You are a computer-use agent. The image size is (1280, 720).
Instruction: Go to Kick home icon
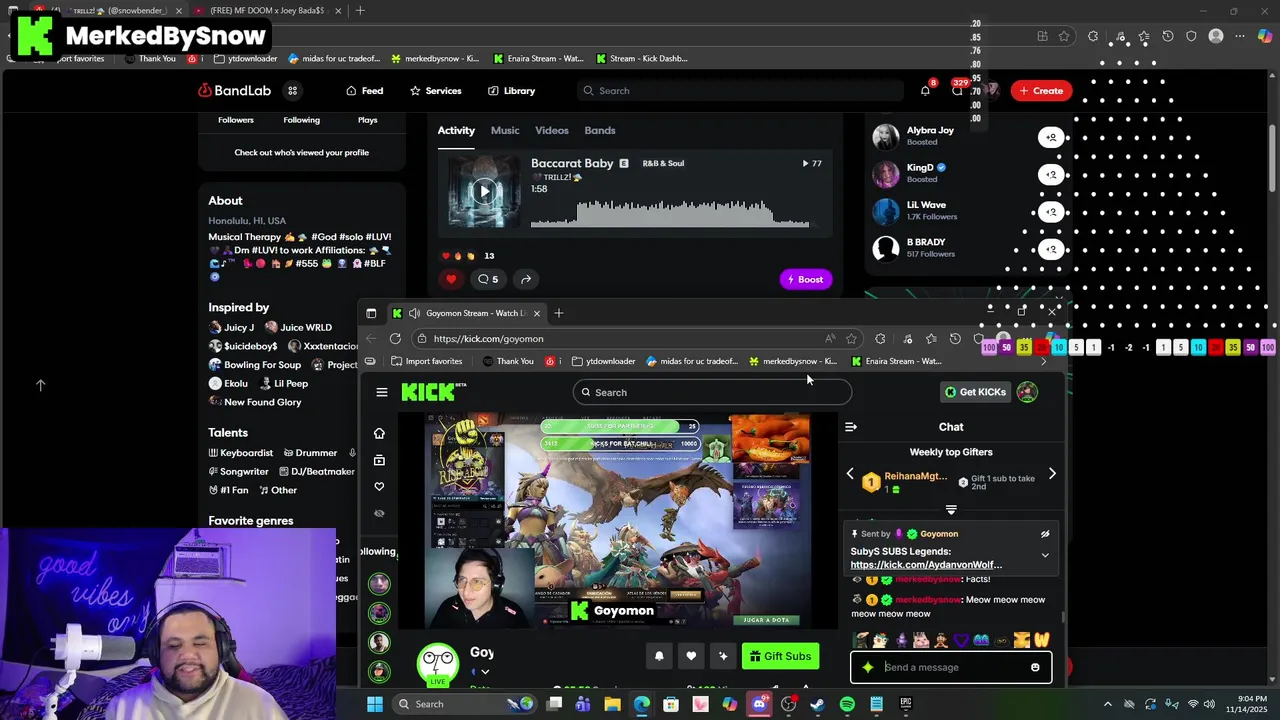point(379,433)
